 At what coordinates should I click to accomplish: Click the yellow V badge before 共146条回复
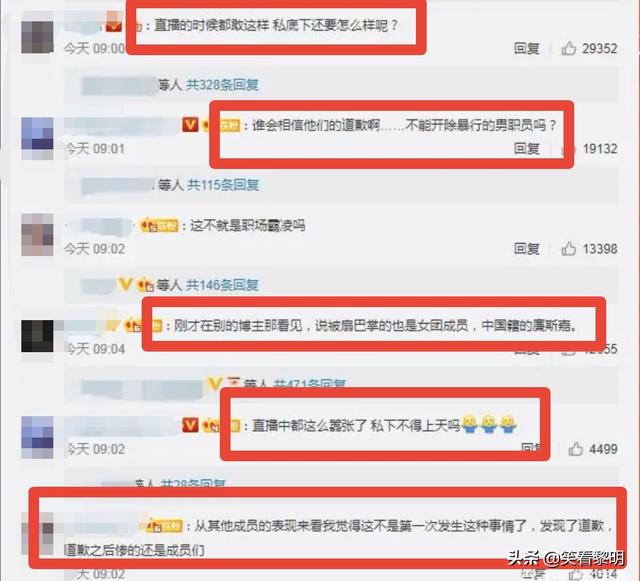tap(126, 284)
